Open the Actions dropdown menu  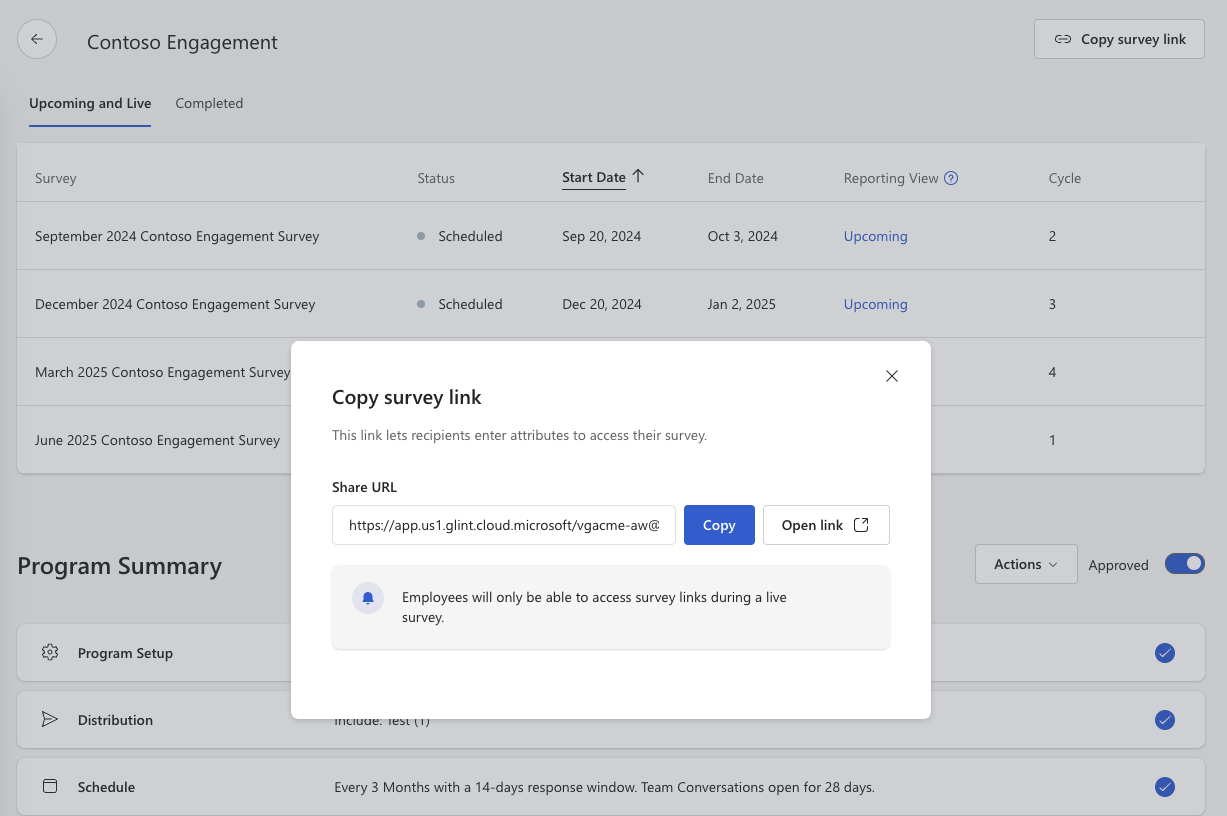1025,564
